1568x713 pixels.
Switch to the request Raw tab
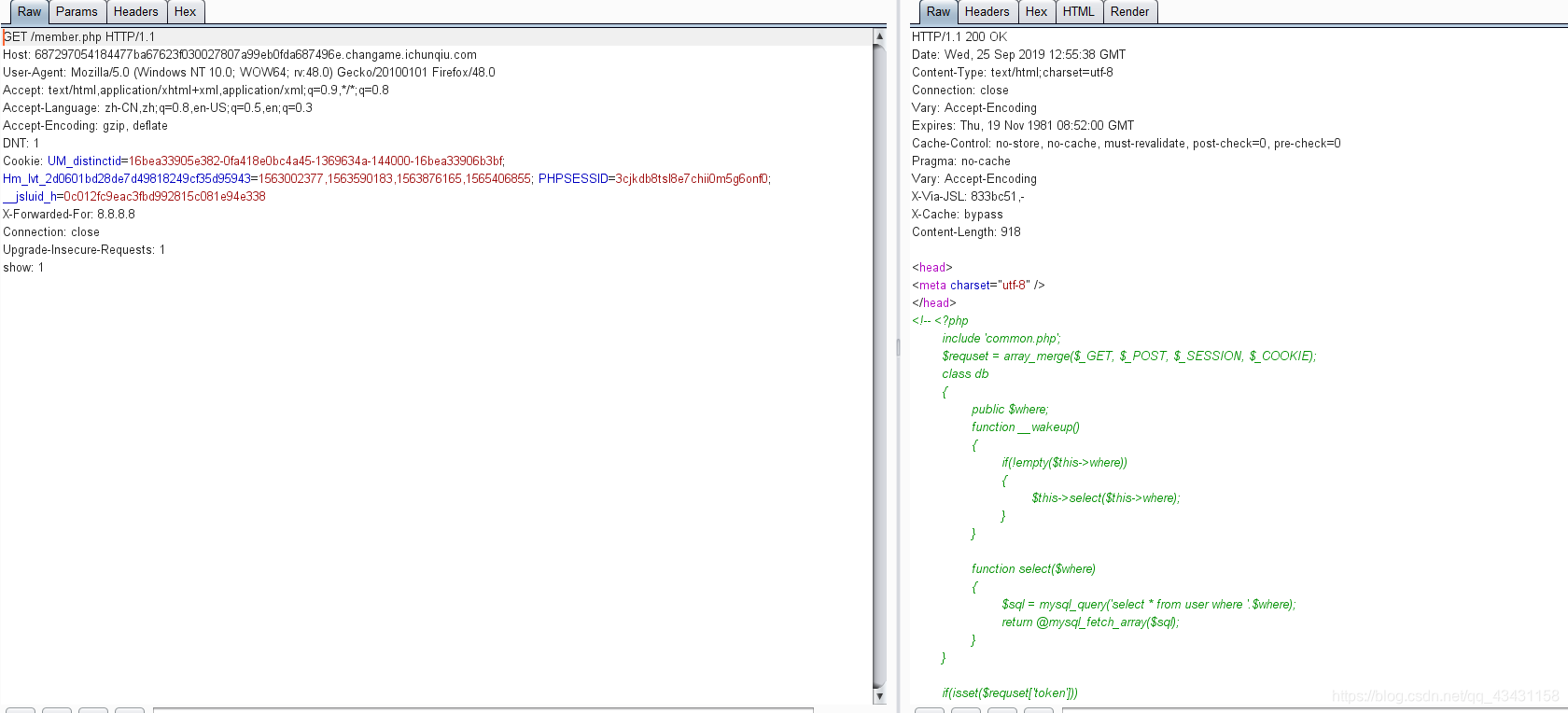[29, 12]
